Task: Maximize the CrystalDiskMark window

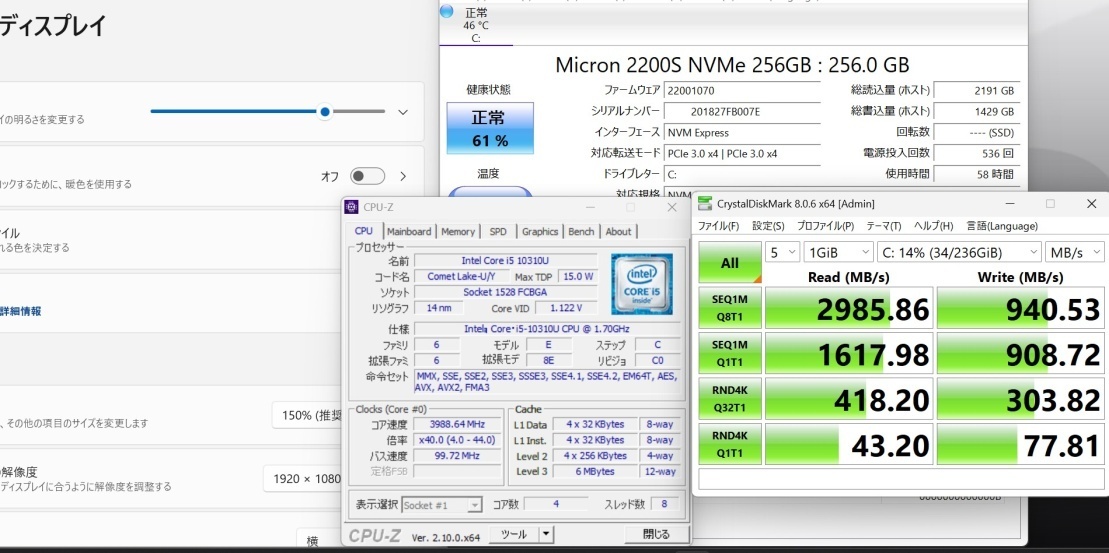Action: 1050,204
